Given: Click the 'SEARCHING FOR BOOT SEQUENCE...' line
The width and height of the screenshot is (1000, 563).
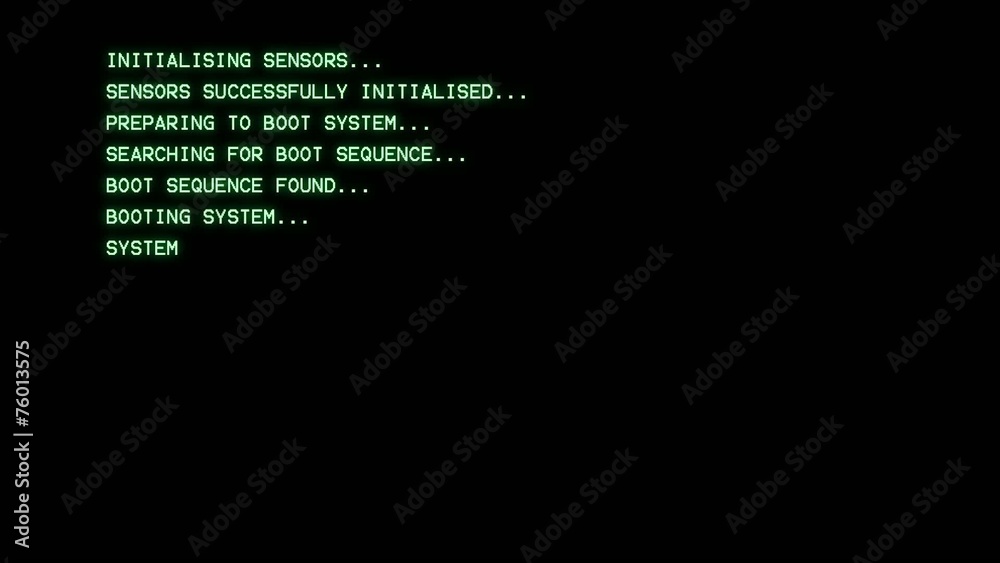Looking at the screenshot, I should coord(286,154).
